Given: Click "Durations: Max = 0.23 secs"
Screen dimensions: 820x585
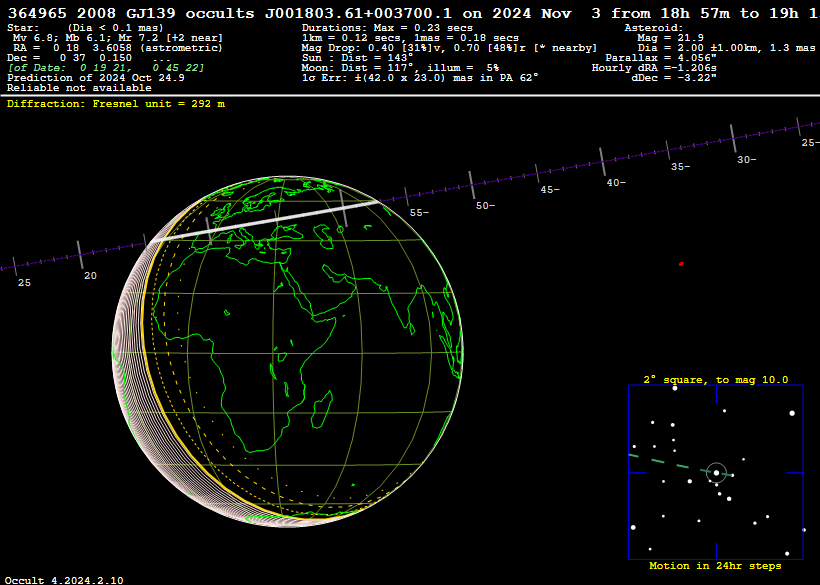Looking at the screenshot, I should (387, 28).
